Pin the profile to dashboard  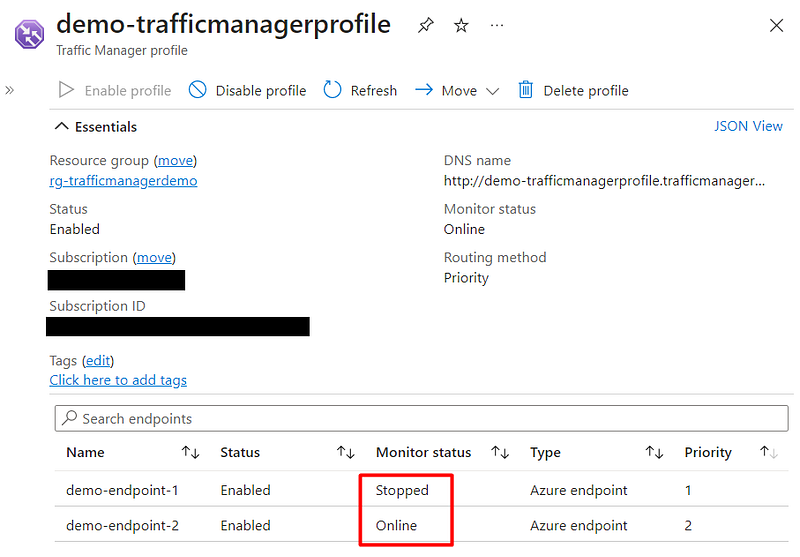426,25
